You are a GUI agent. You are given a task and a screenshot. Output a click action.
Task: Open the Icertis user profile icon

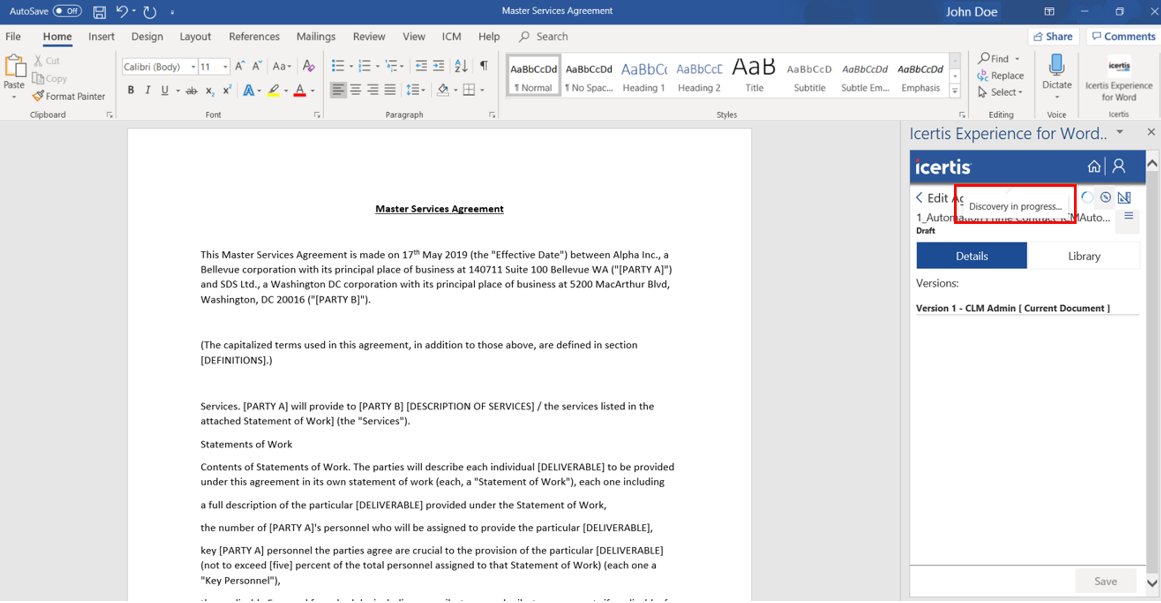pos(1119,166)
